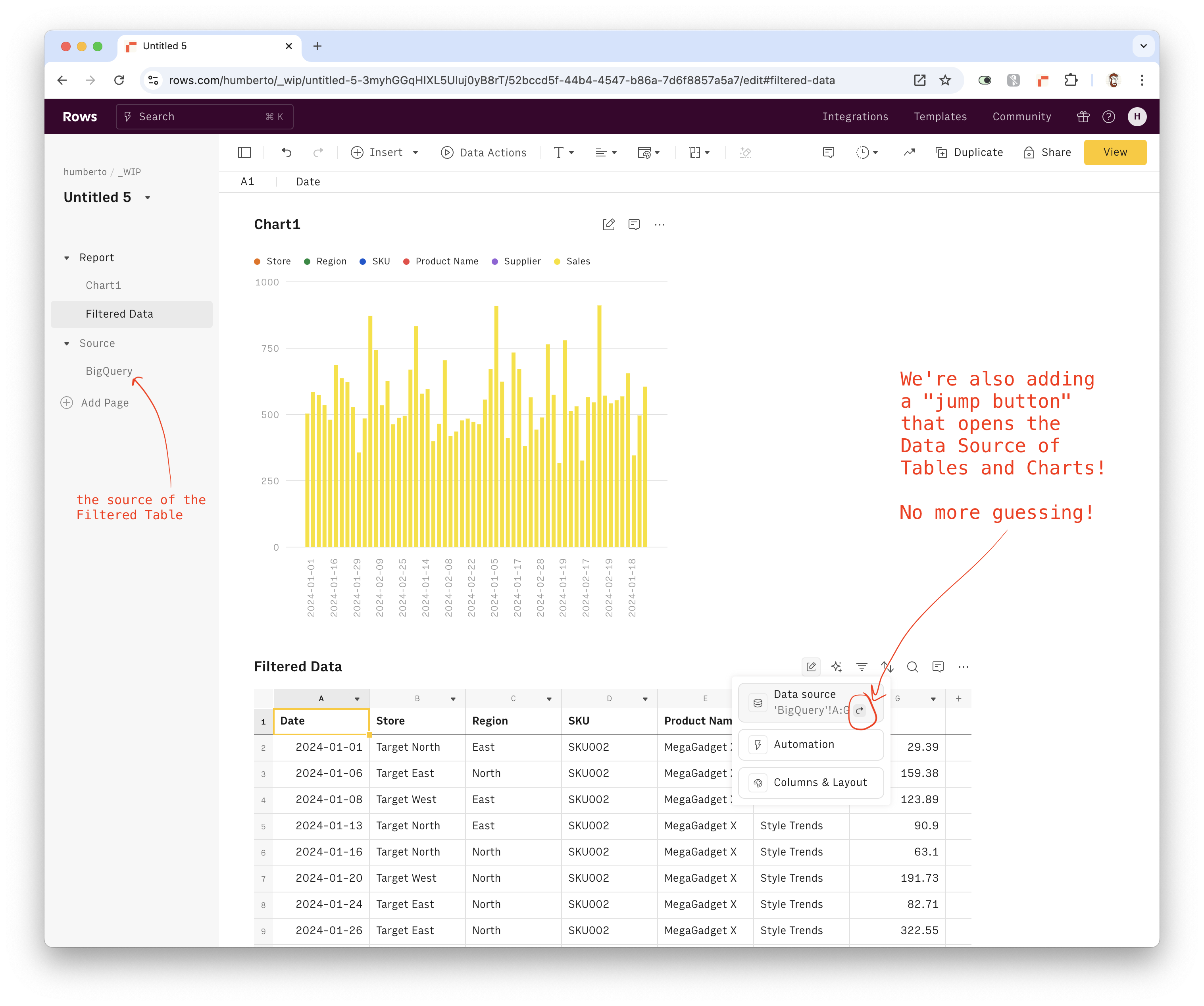
Task: Open column B dropdown arrow
Action: [x=453, y=699]
